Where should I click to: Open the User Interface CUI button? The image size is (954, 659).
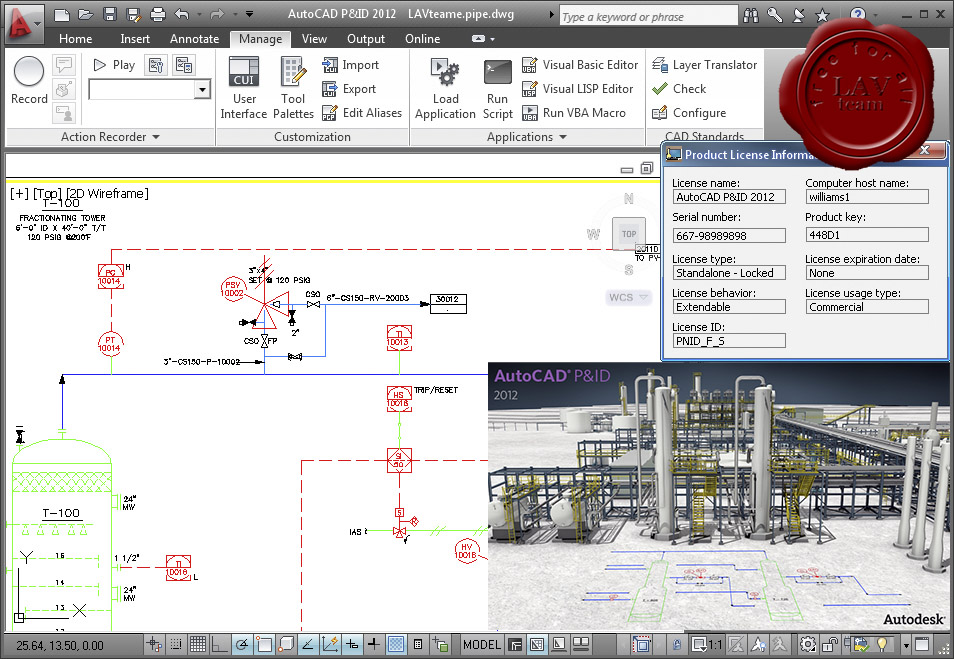point(244,88)
